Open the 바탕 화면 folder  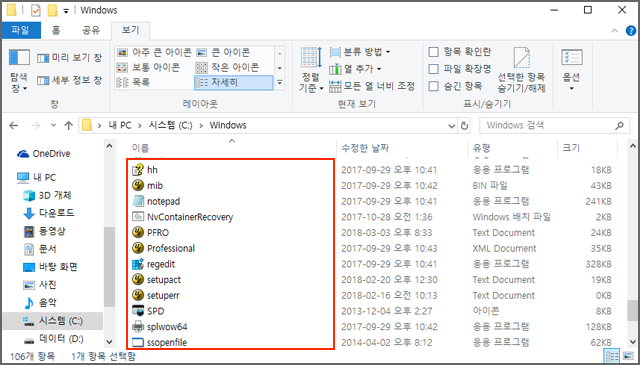coord(50,267)
